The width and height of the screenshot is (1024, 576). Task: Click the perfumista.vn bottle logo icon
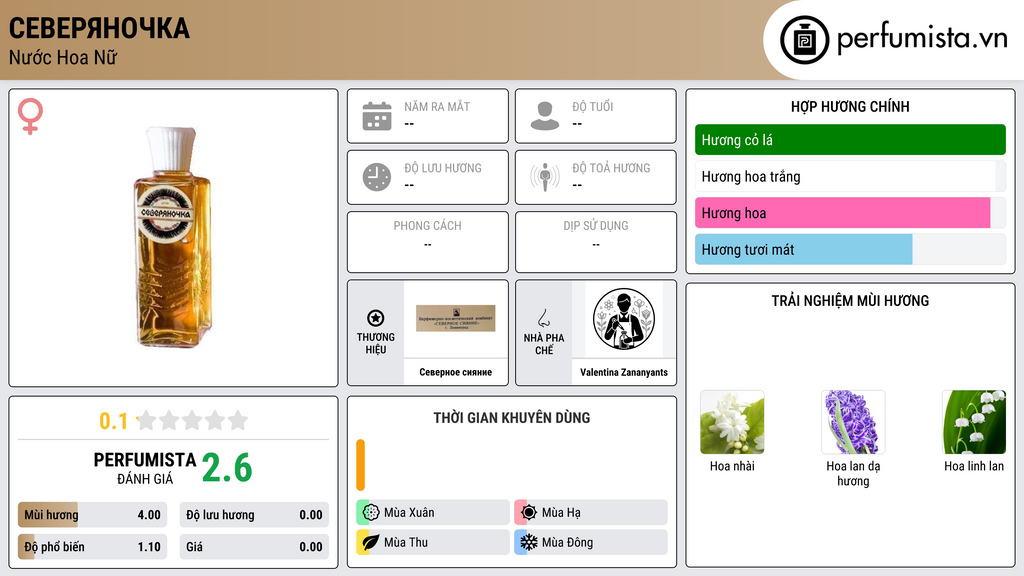tap(804, 40)
